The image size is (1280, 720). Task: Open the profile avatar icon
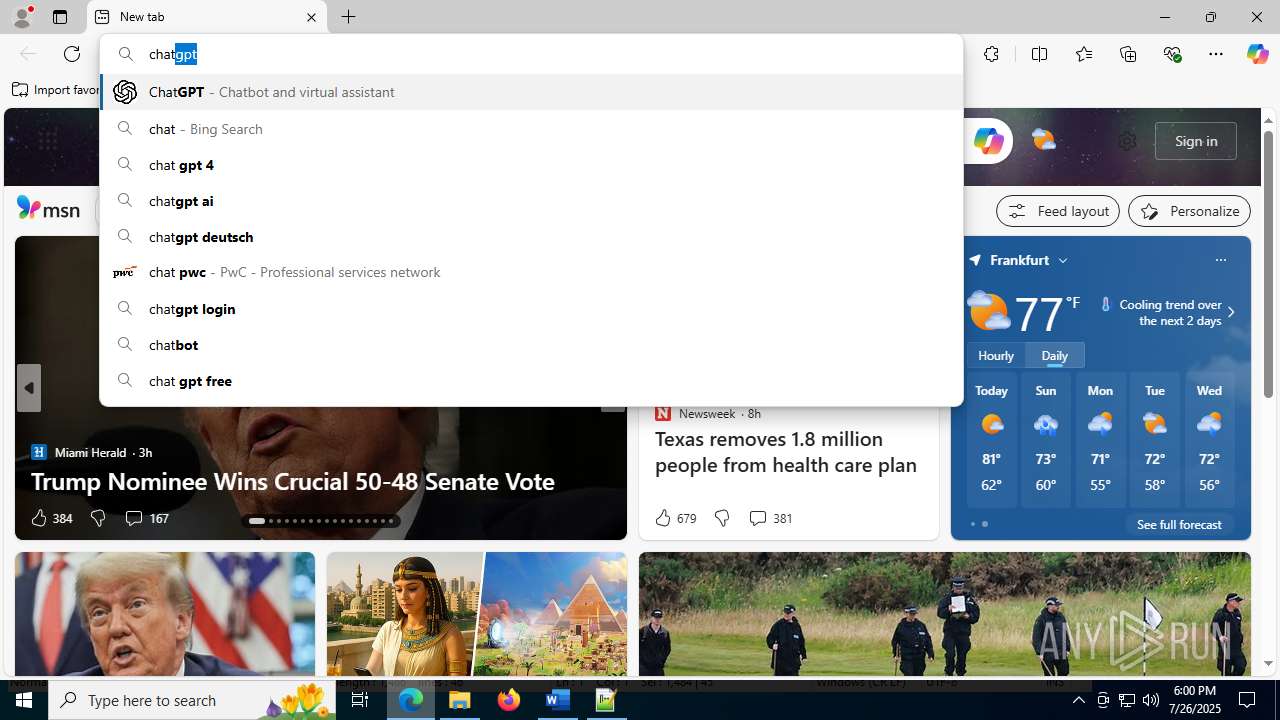[x=21, y=17]
